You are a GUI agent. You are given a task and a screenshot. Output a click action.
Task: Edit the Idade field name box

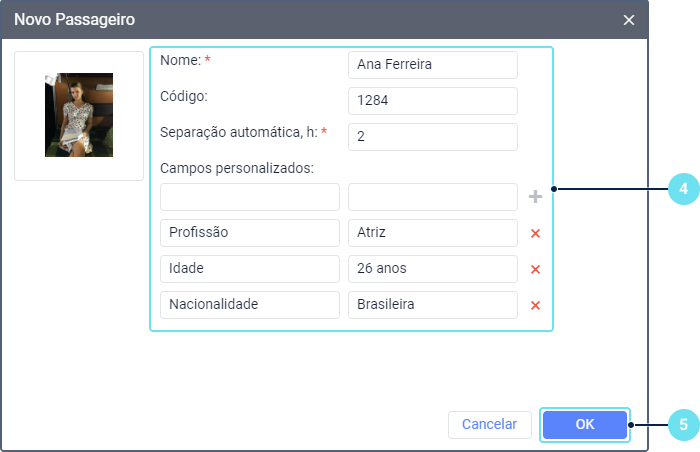point(250,269)
